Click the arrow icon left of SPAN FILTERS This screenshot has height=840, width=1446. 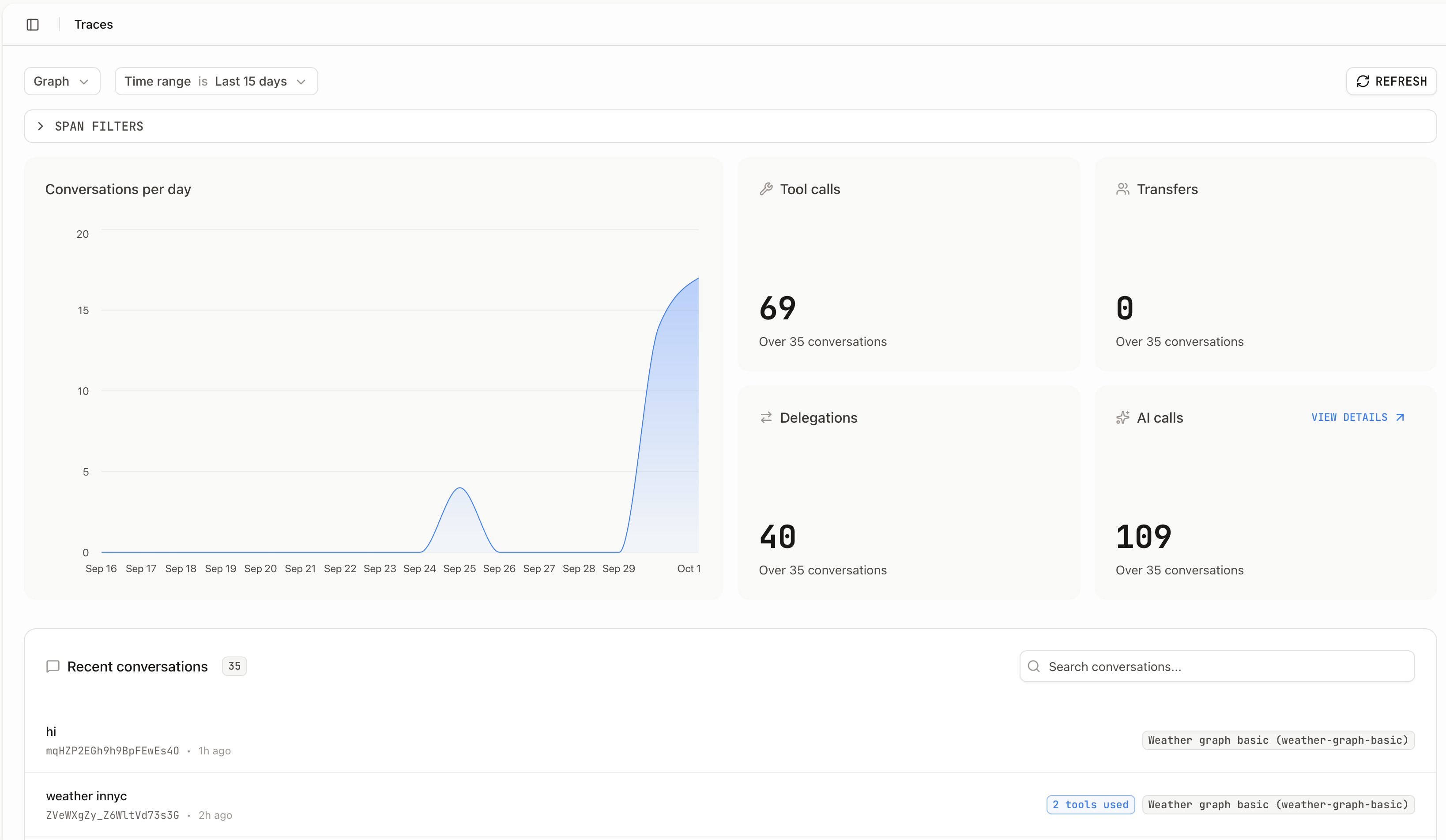(40, 126)
